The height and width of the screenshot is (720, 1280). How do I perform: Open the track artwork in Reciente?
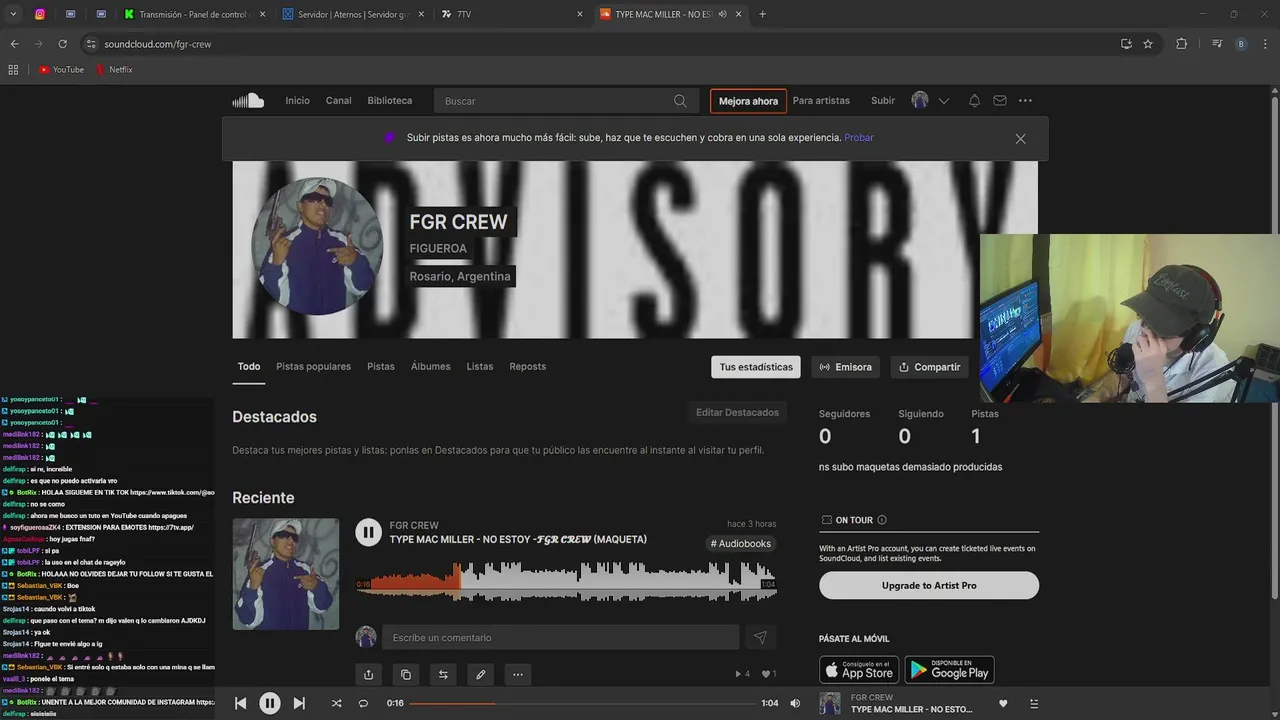tap(286, 574)
